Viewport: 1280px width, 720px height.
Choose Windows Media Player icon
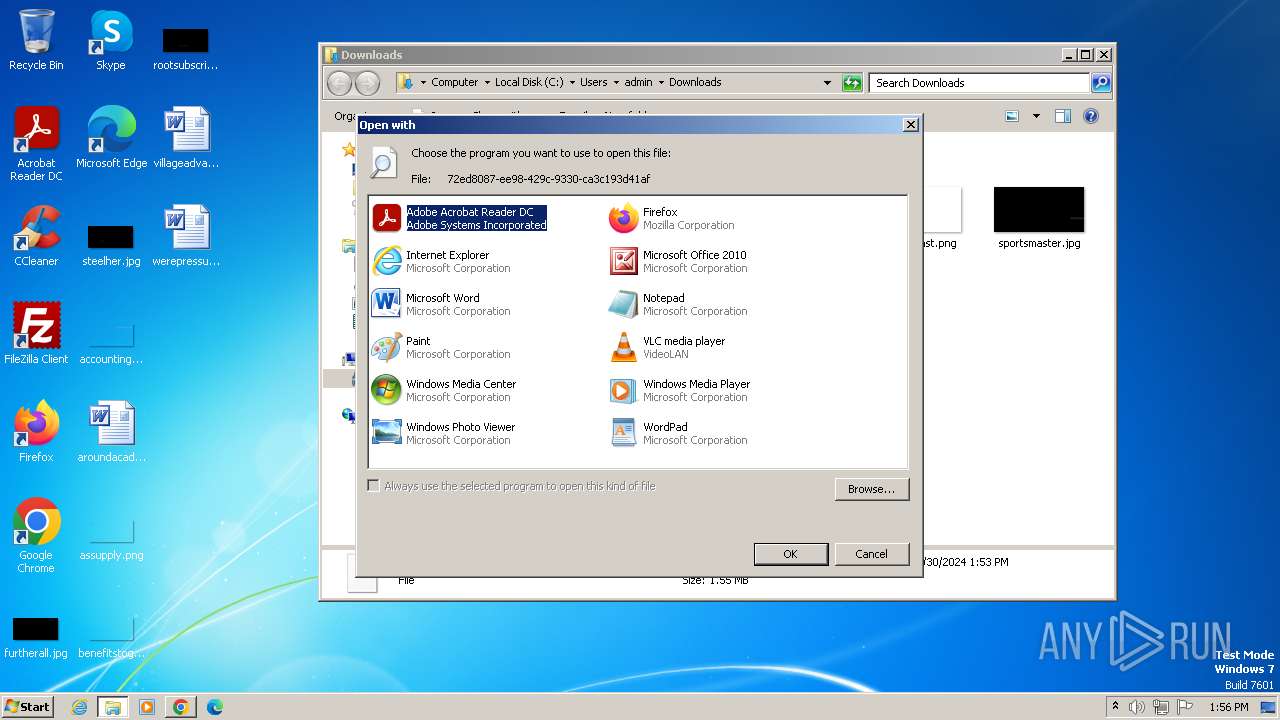click(623, 390)
